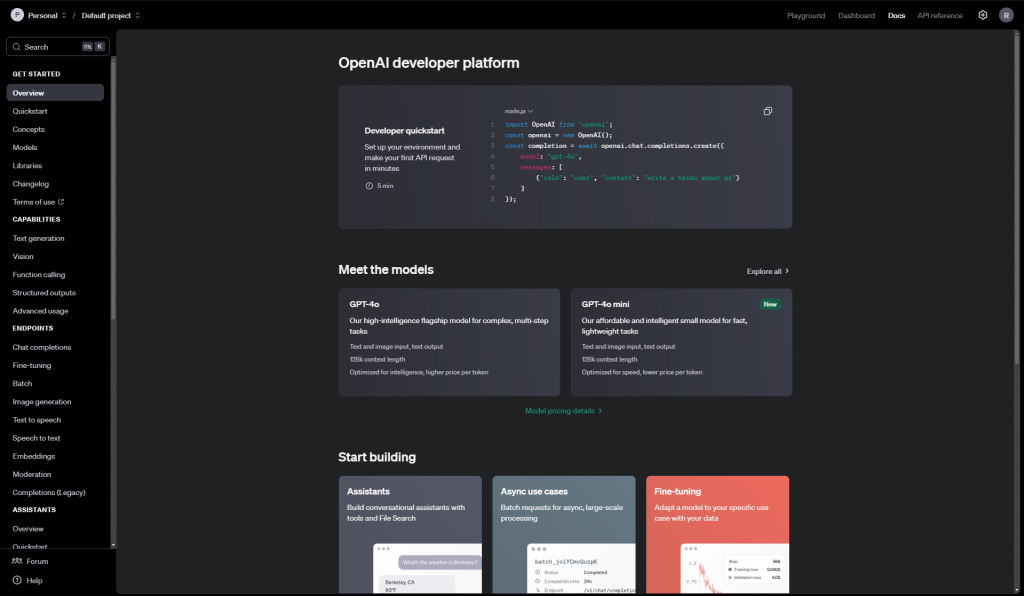Select the Docs tab

tap(896, 16)
